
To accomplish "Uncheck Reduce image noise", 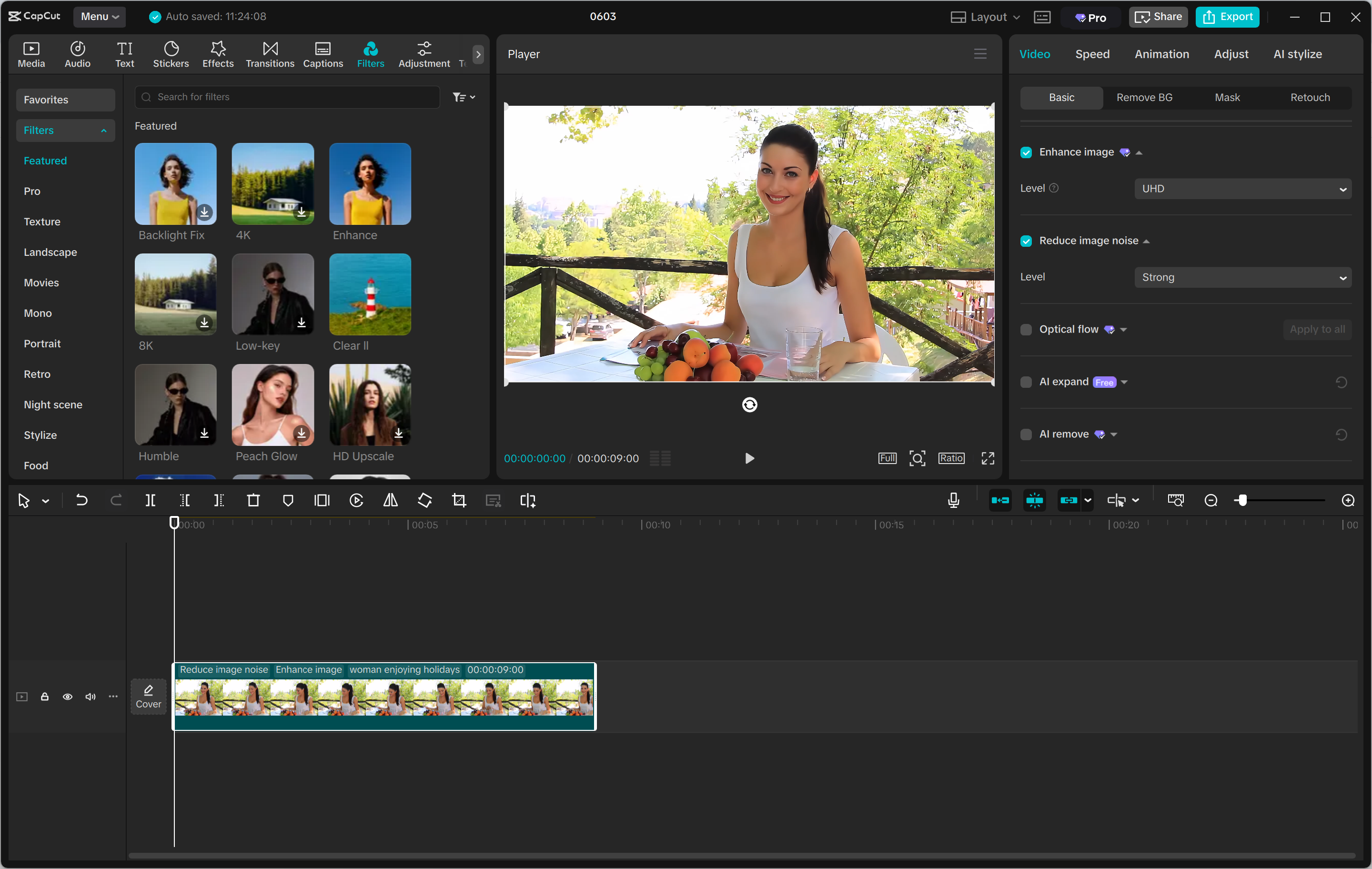I will pyautogui.click(x=1026, y=241).
